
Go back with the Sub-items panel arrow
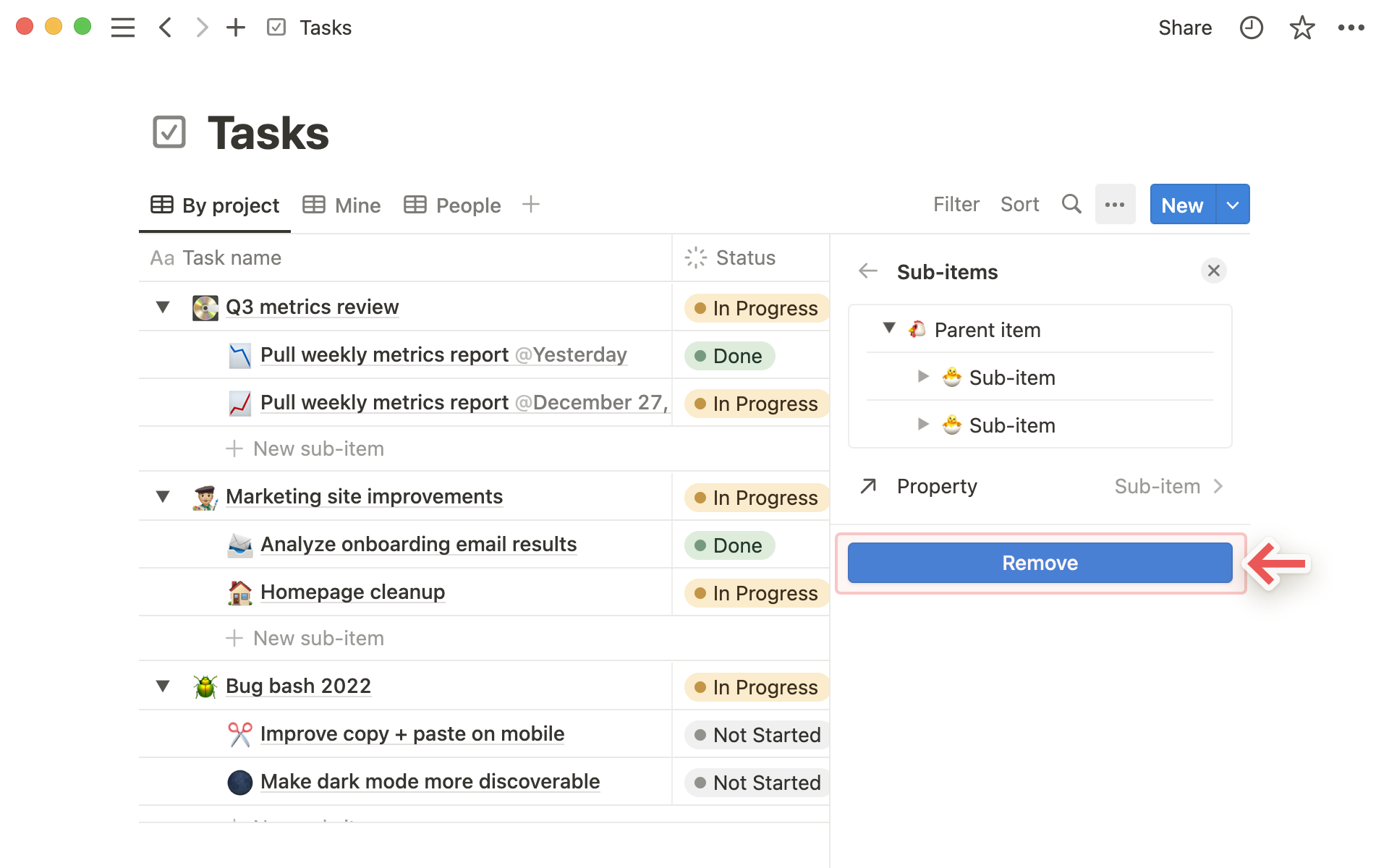pyautogui.click(x=867, y=271)
